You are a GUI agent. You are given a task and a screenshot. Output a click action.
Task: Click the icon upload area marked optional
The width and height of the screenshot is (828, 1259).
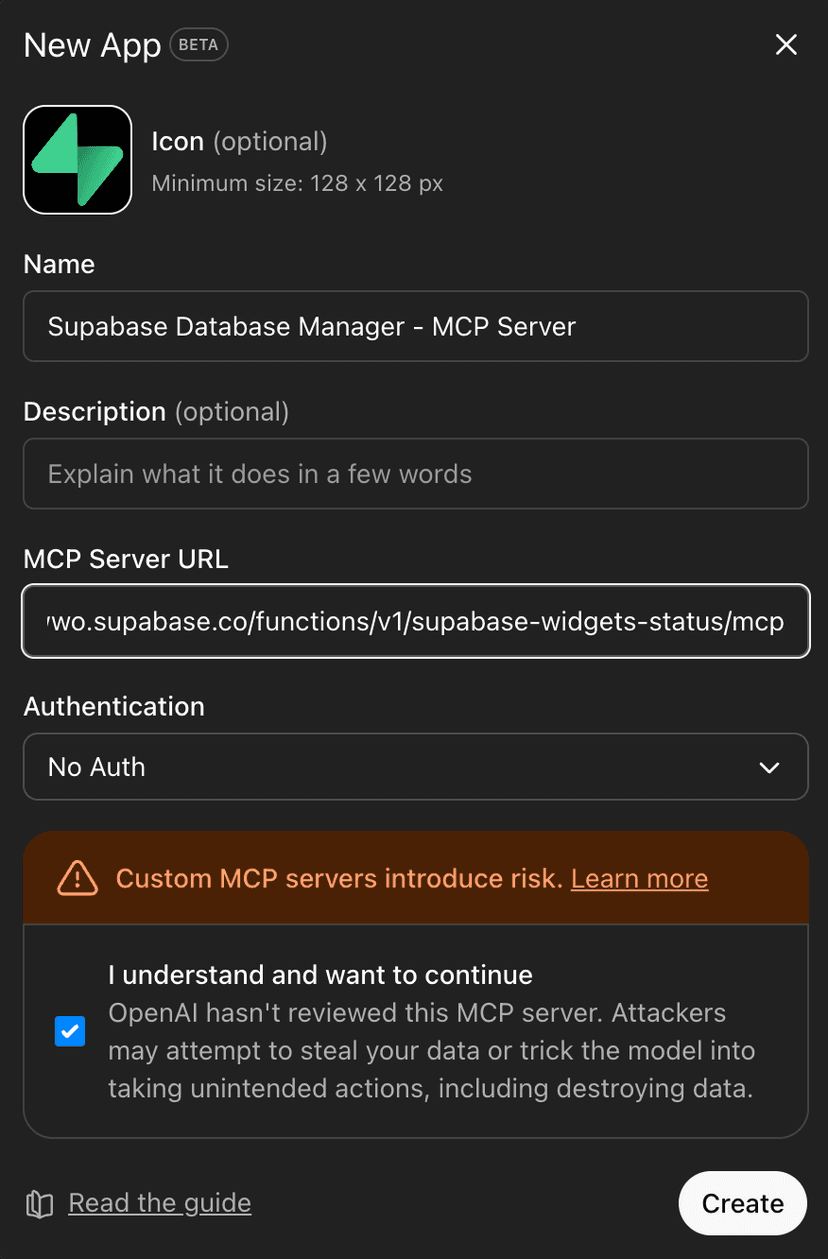pyautogui.click(x=77, y=160)
